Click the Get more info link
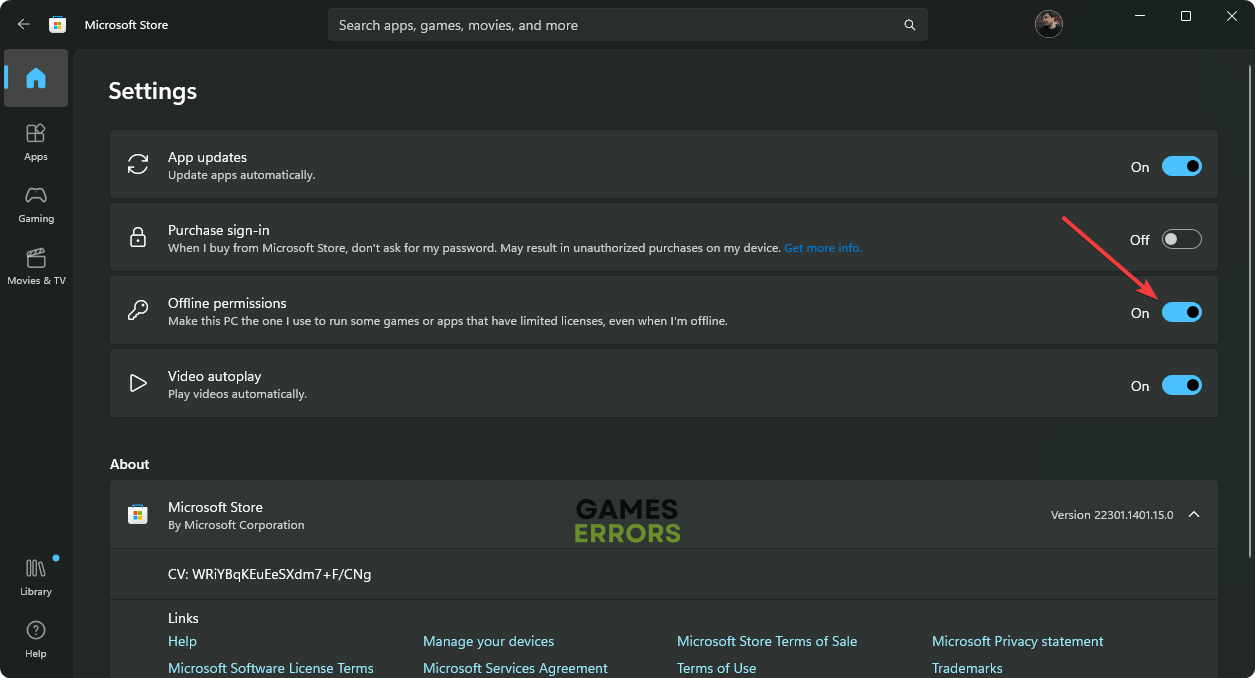 822,248
